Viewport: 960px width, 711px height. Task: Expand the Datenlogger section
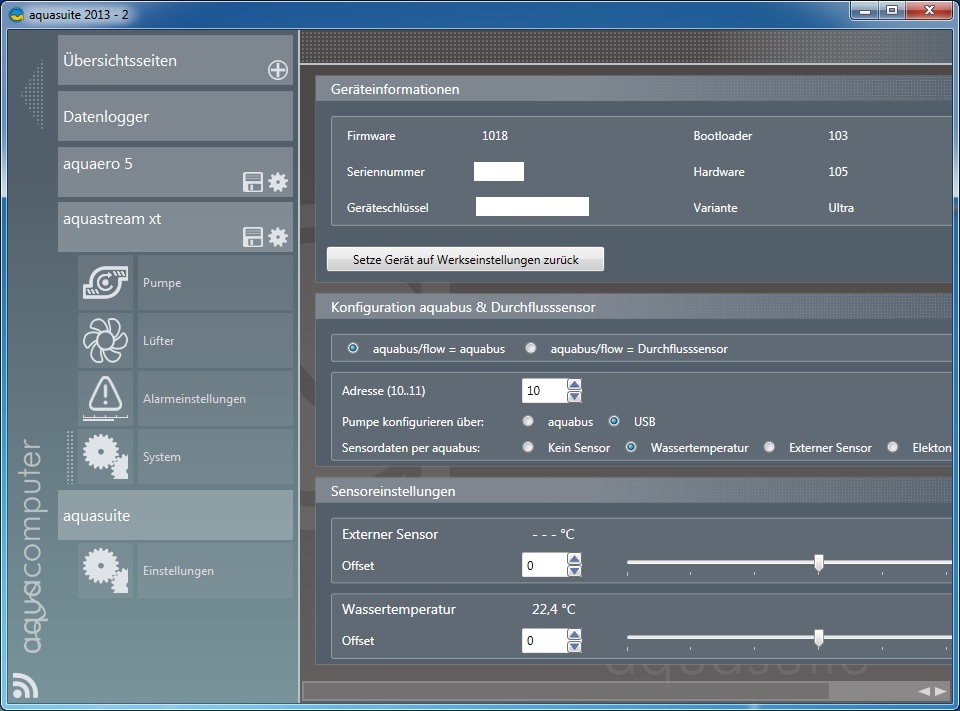(x=175, y=117)
